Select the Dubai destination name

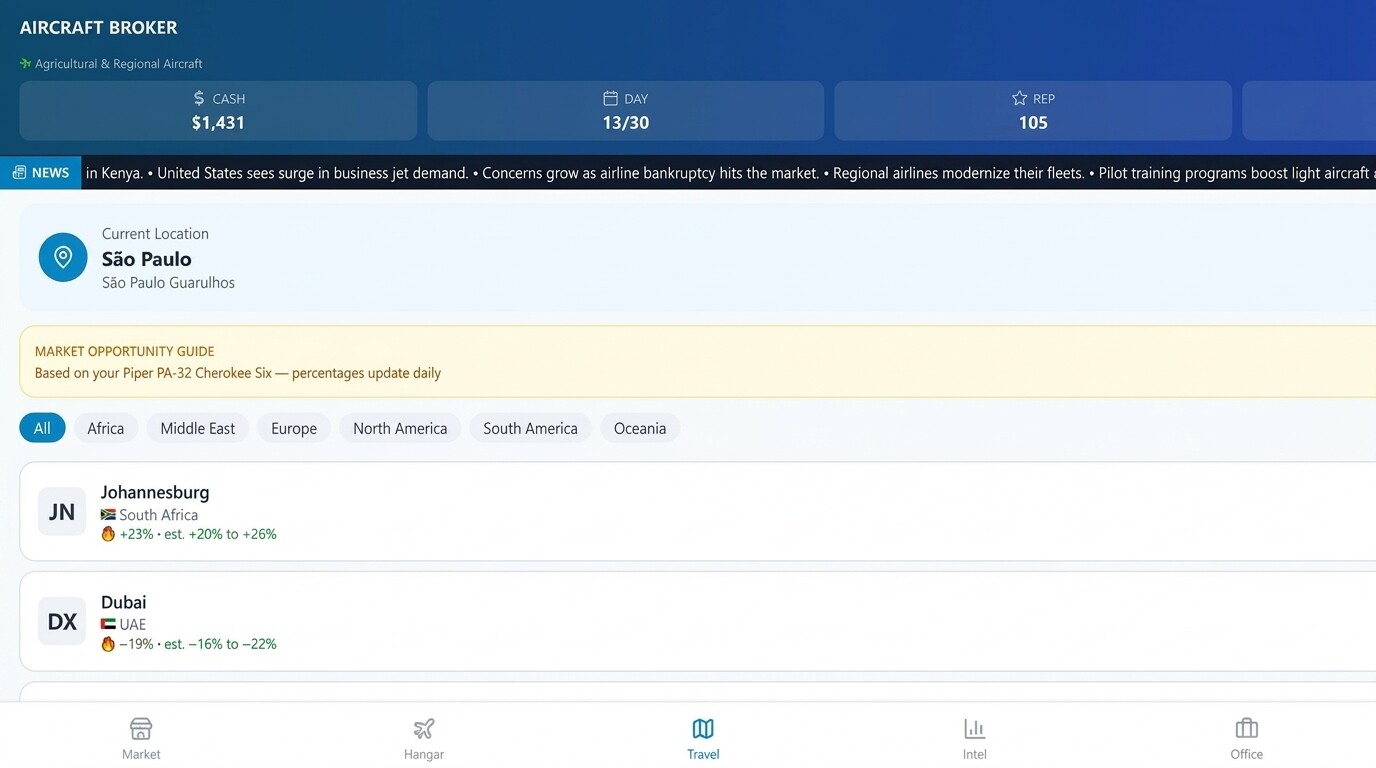(124, 602)
